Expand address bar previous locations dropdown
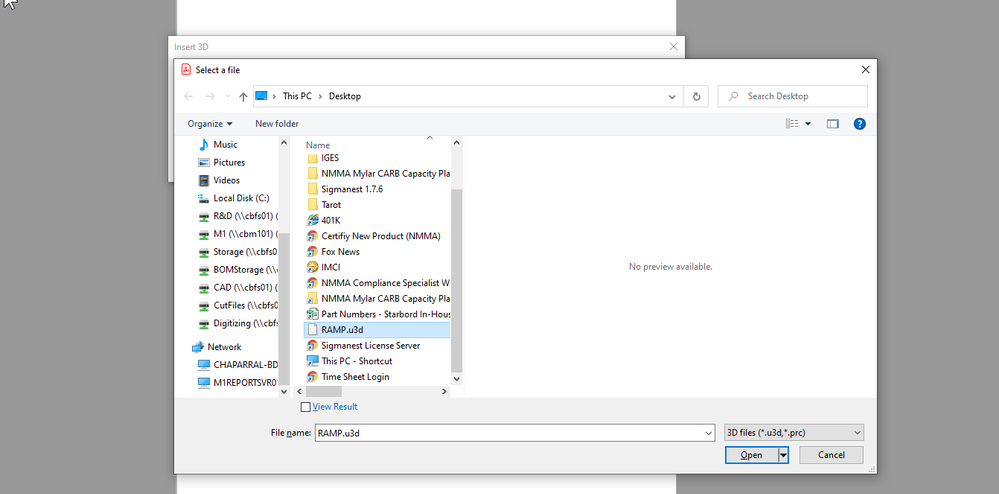 click(x=672, y=96)
